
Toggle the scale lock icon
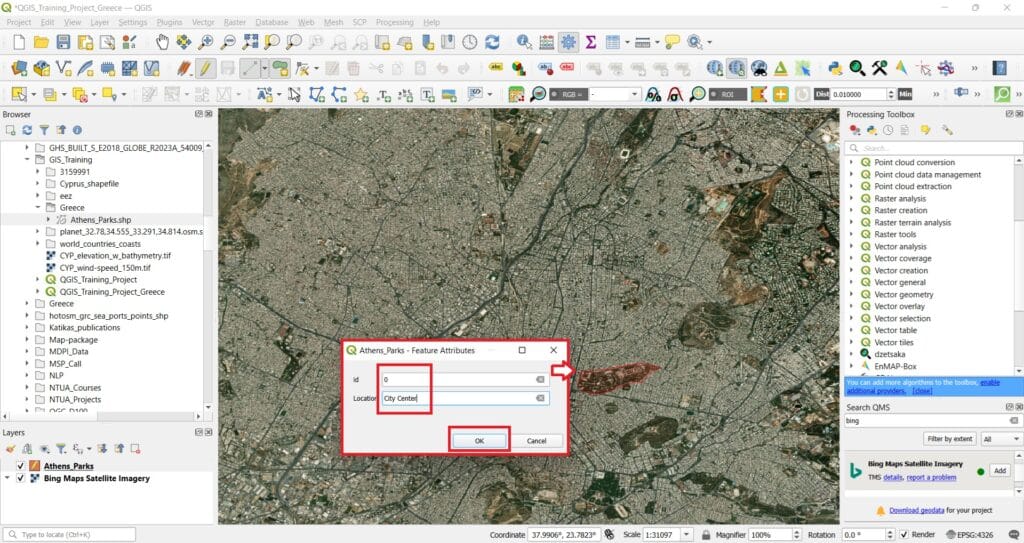(x=705, y=535)
